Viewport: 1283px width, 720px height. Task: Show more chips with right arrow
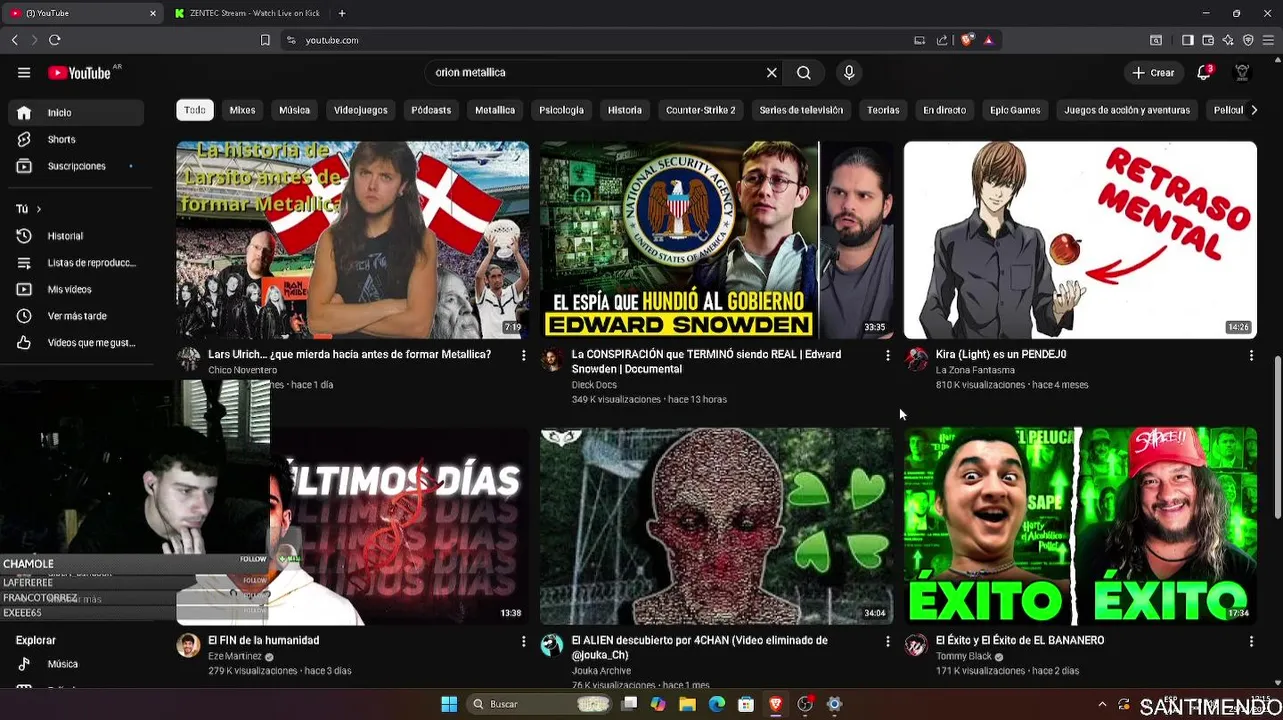1254,110
